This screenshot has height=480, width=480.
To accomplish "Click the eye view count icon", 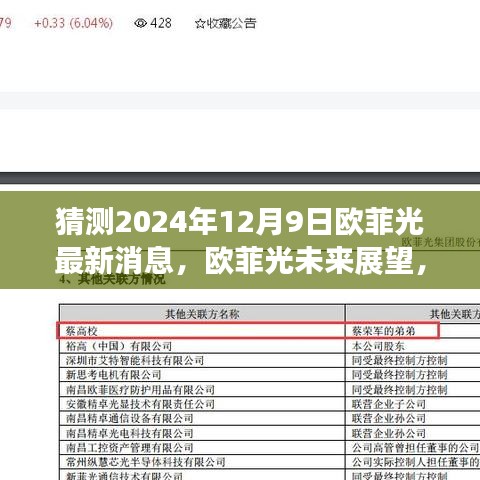I will tap(140, 23).
